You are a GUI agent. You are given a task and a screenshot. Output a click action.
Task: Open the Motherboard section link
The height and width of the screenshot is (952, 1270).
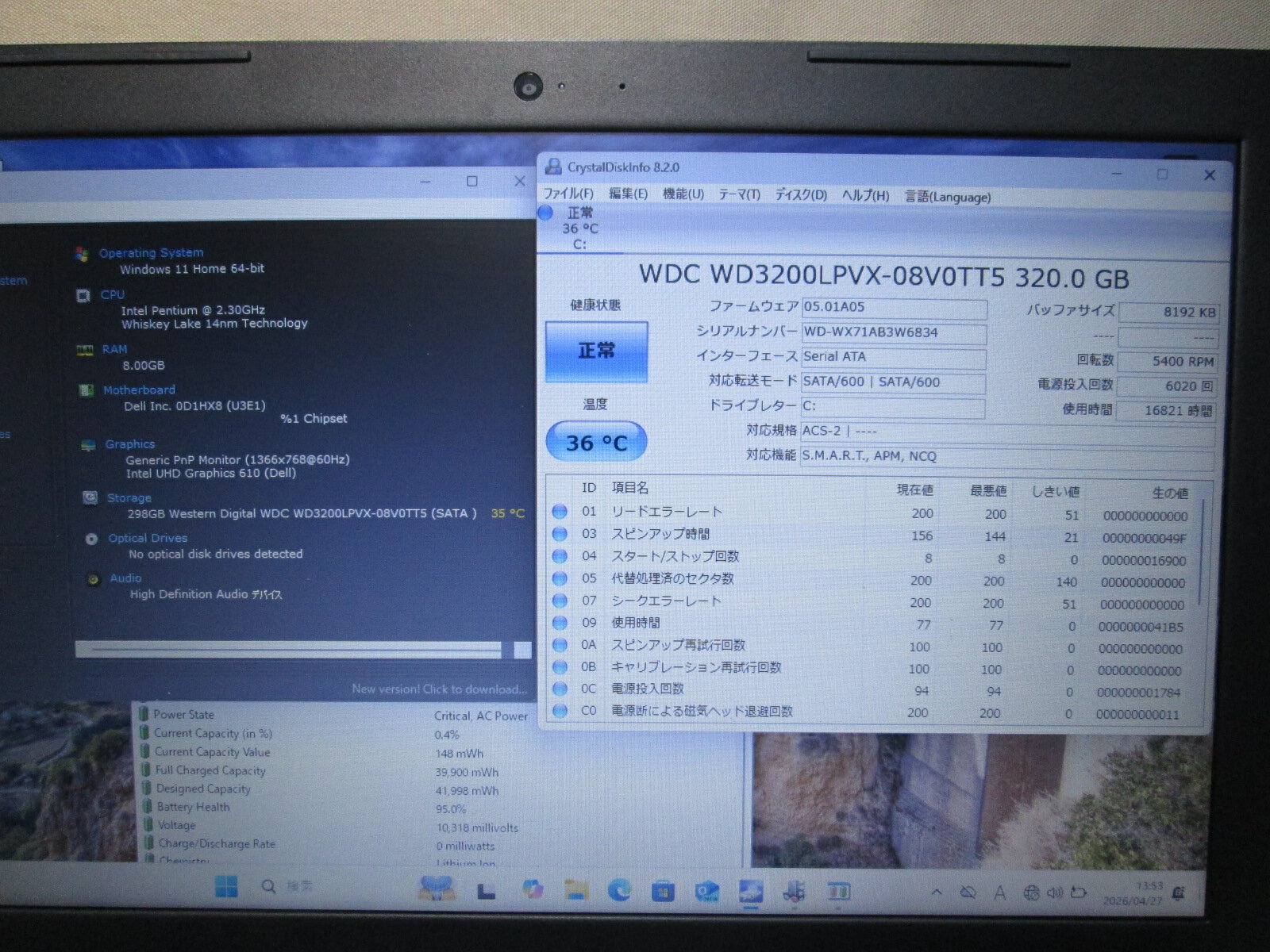pos(139,390)
